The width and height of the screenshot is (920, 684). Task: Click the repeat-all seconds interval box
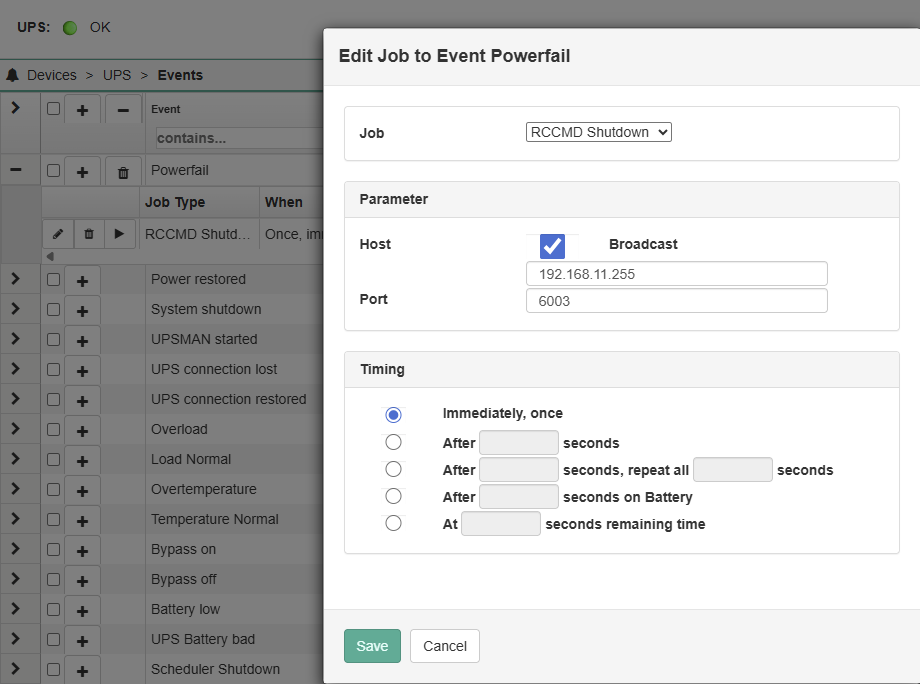click(732, 469)
